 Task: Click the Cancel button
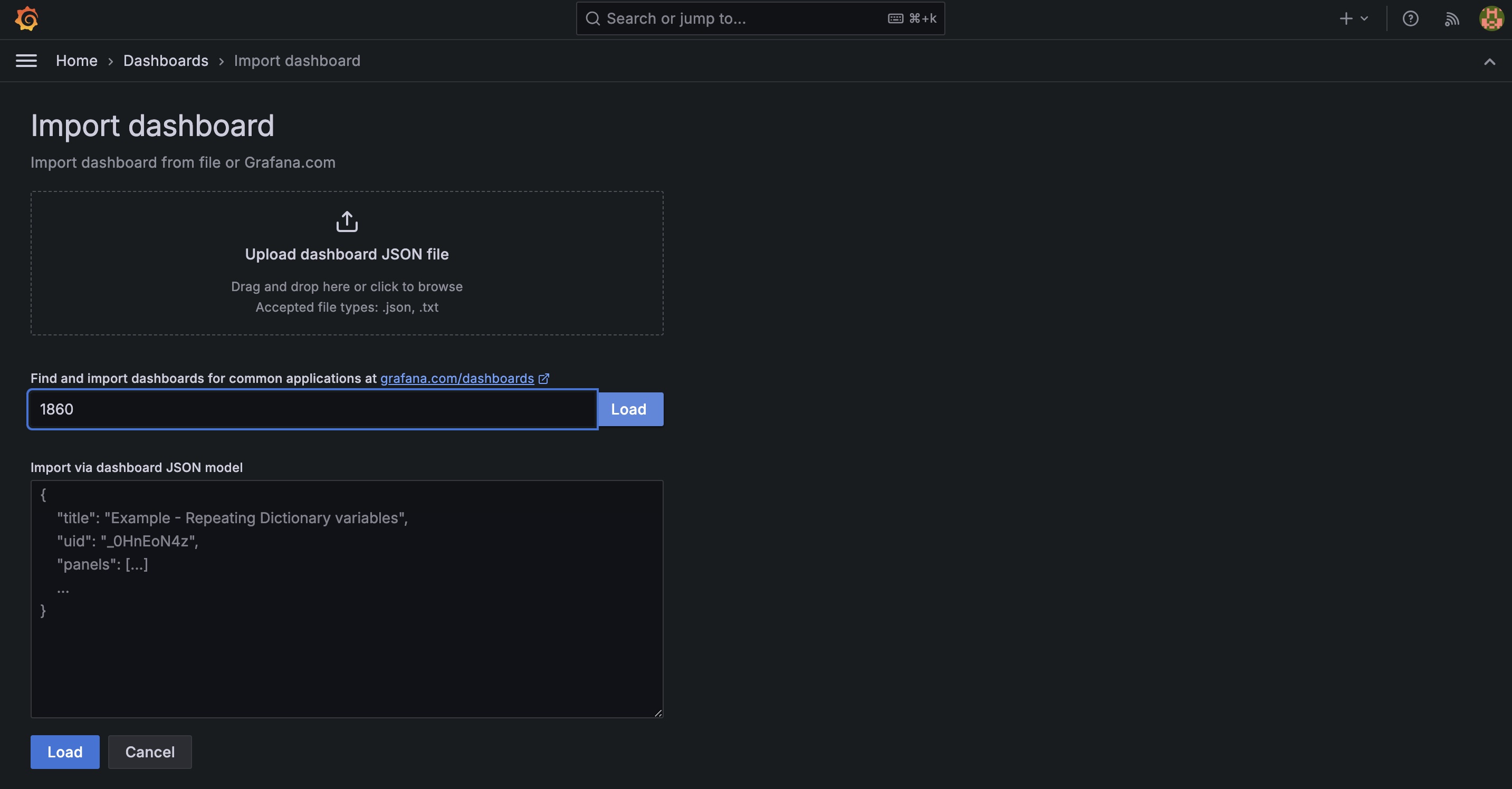150,752
